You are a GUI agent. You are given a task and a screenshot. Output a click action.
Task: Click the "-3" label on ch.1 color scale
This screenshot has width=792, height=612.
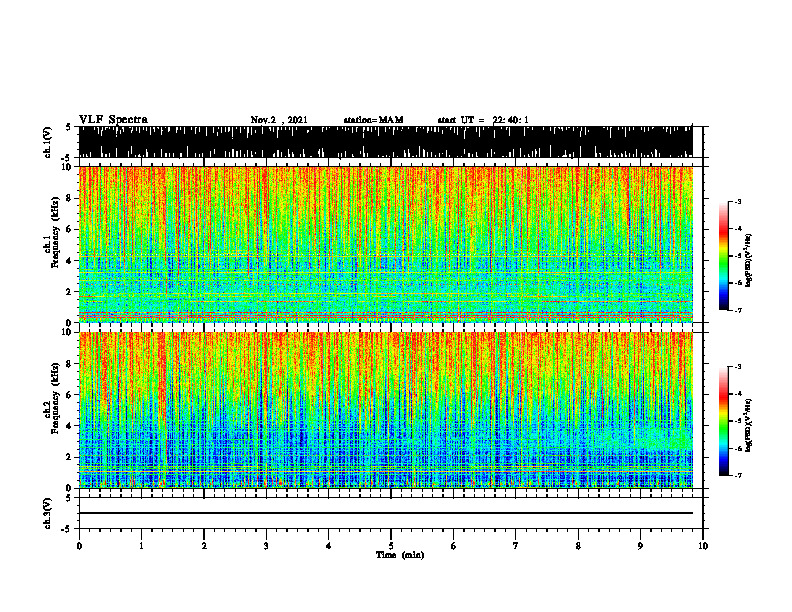coord(738,201)
